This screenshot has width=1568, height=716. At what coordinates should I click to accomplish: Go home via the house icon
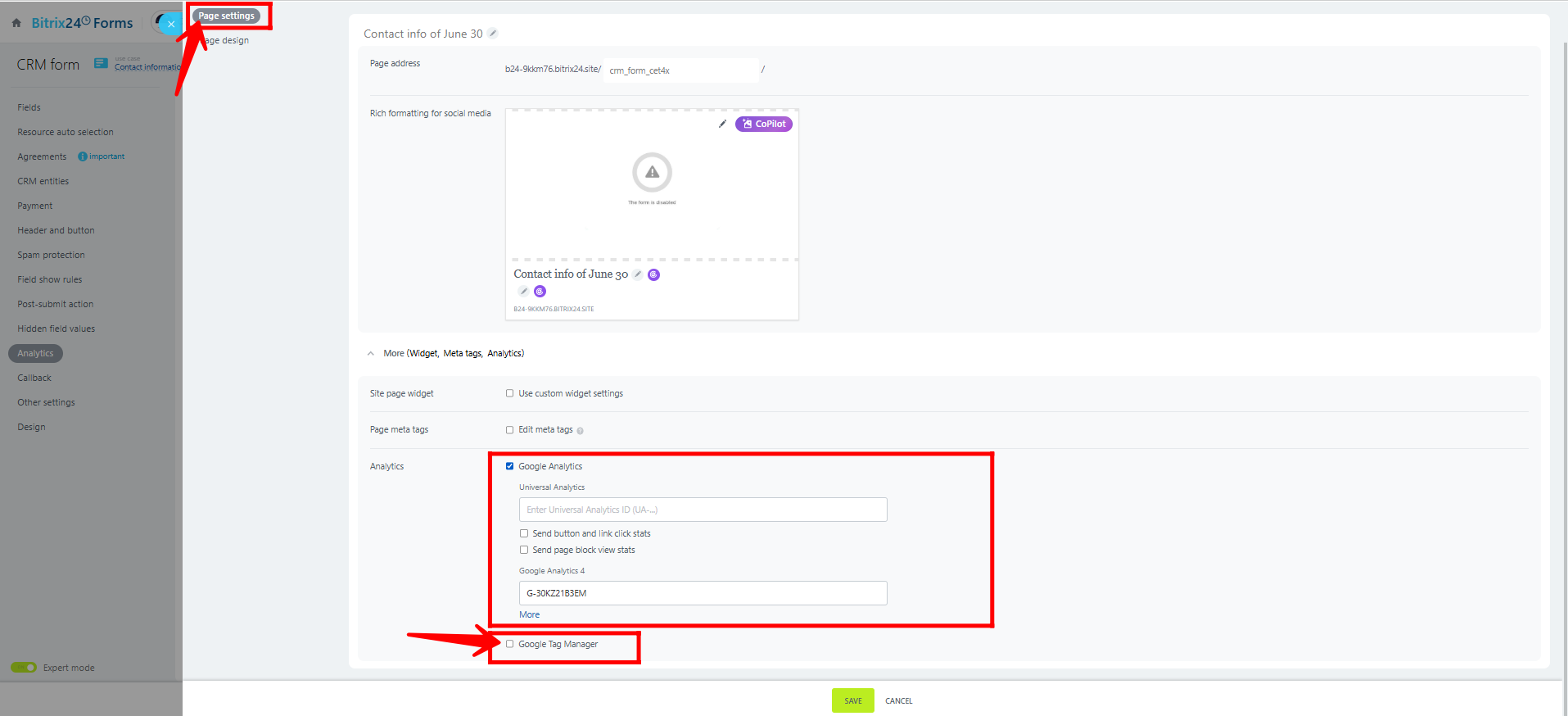(x=16, y=23)
